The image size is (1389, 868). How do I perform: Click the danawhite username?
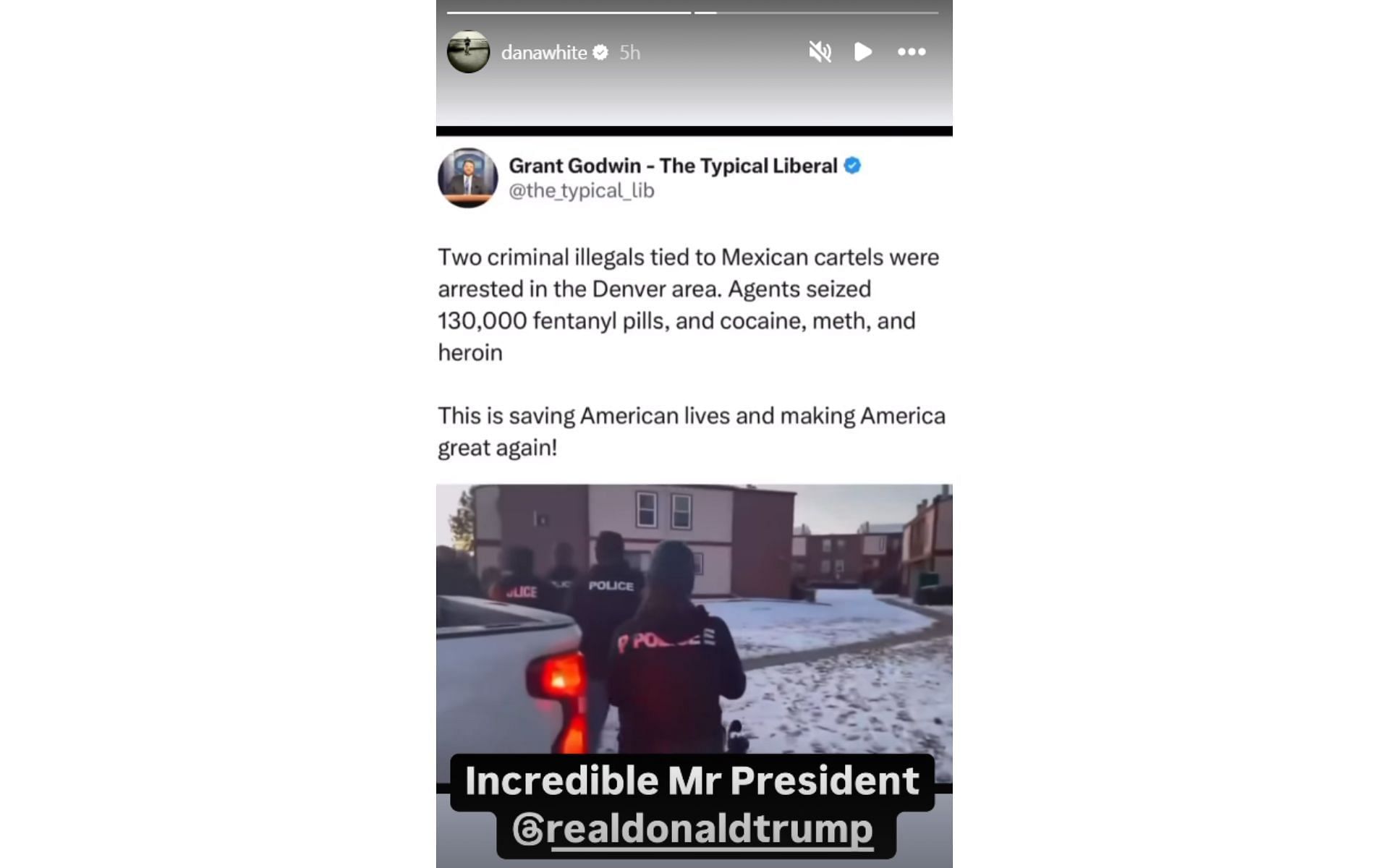pos(544,53)
